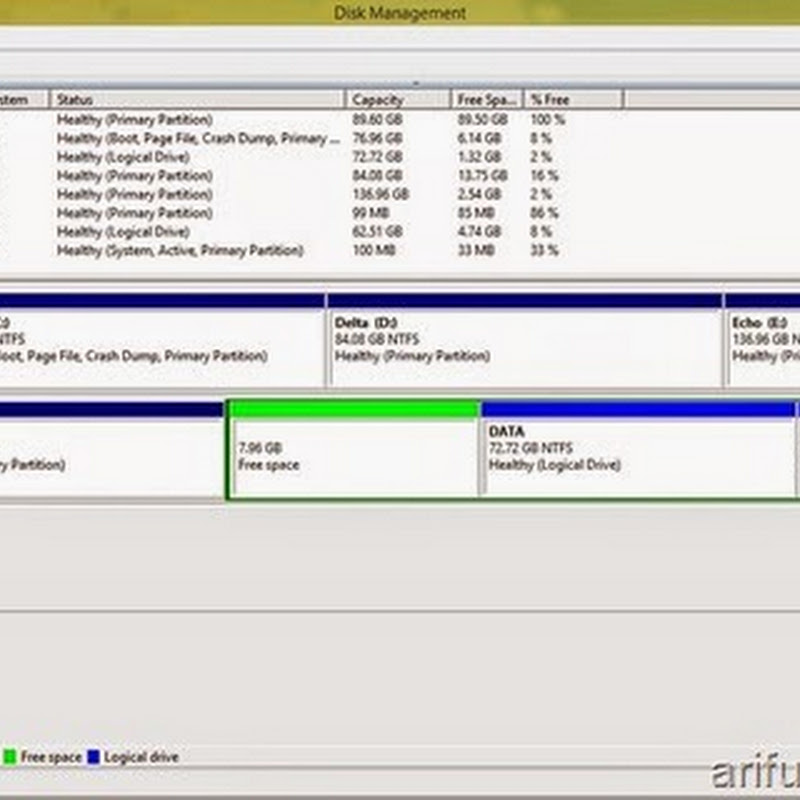
Task: Click the 2.54 GB free space cell
Action: (479, 194)
